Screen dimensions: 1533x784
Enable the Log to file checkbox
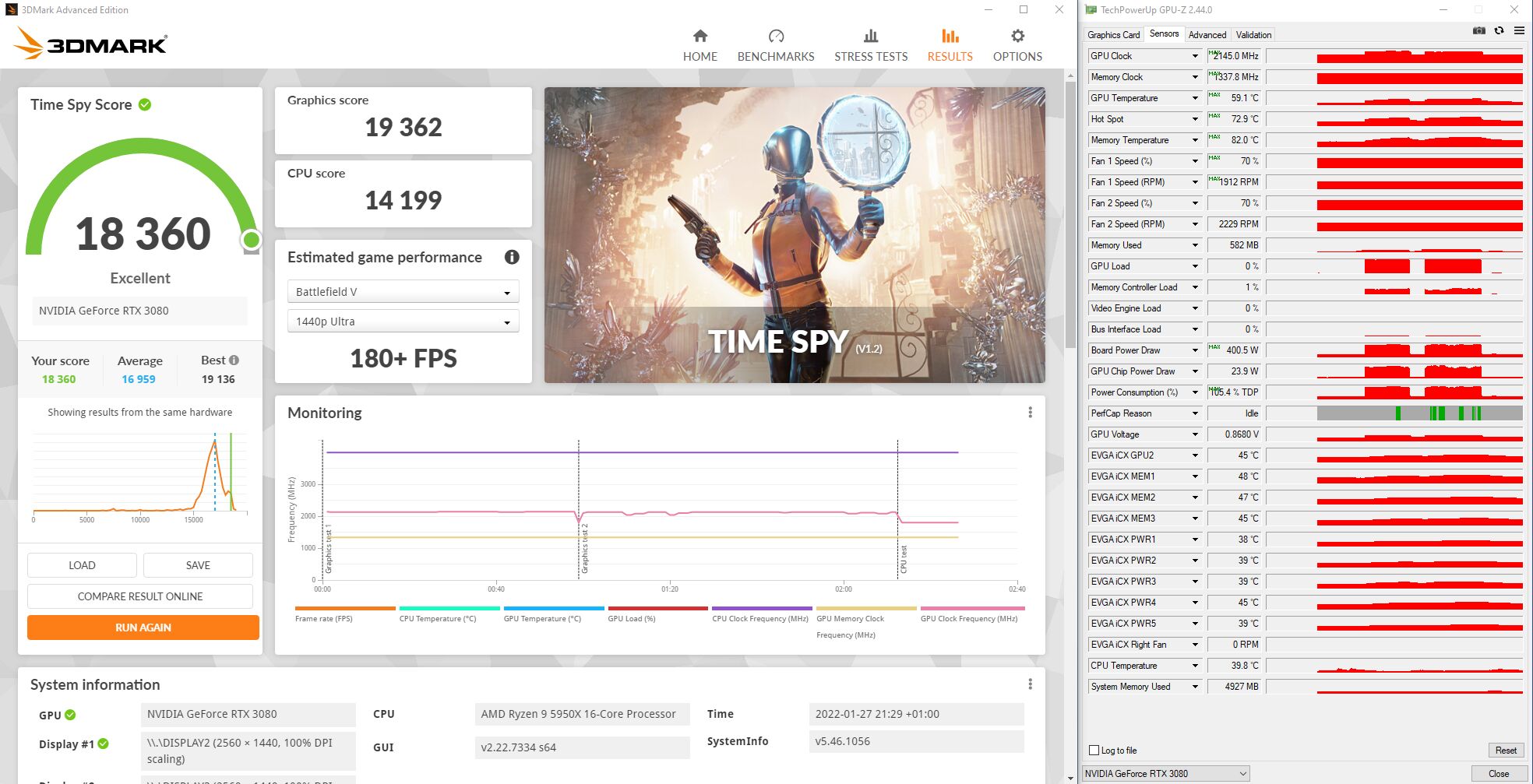1094,751
